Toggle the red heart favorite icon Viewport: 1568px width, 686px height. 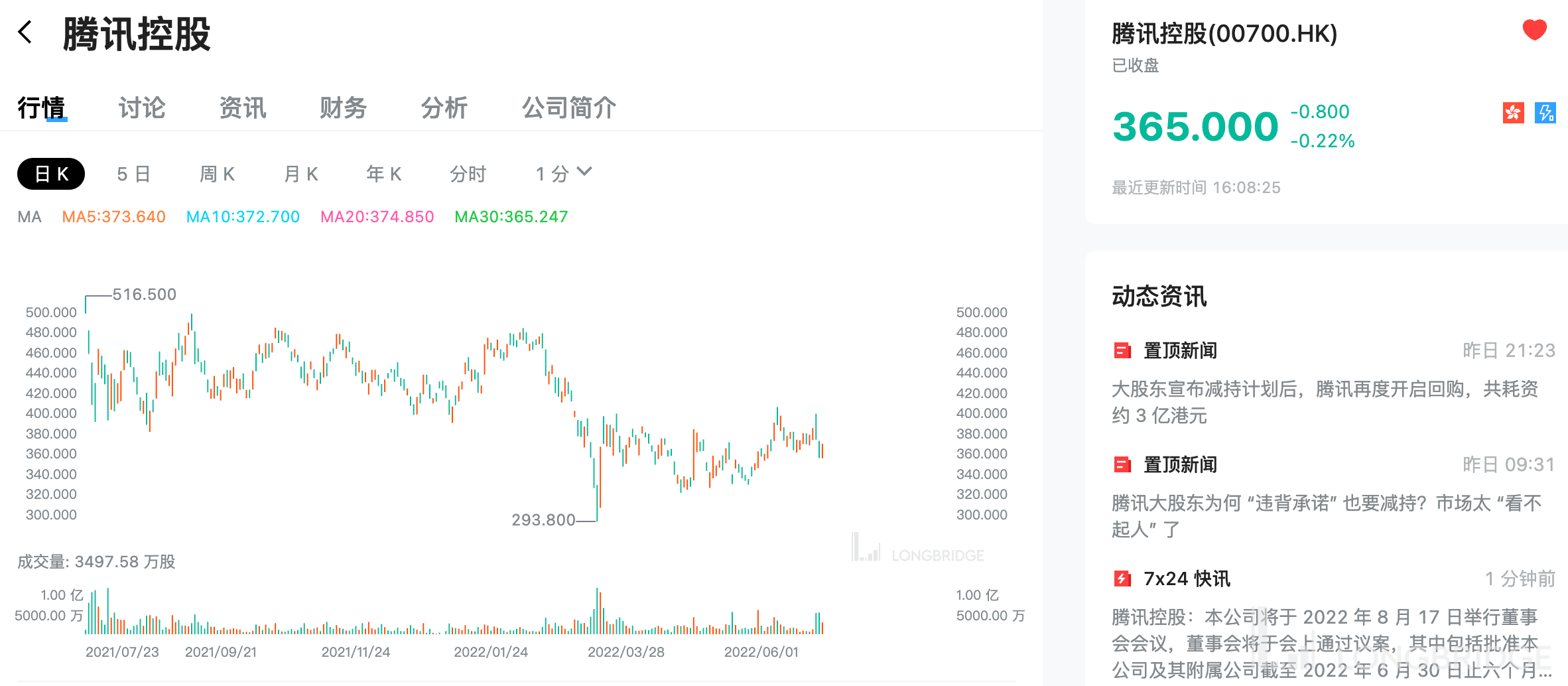[1534, 30]
